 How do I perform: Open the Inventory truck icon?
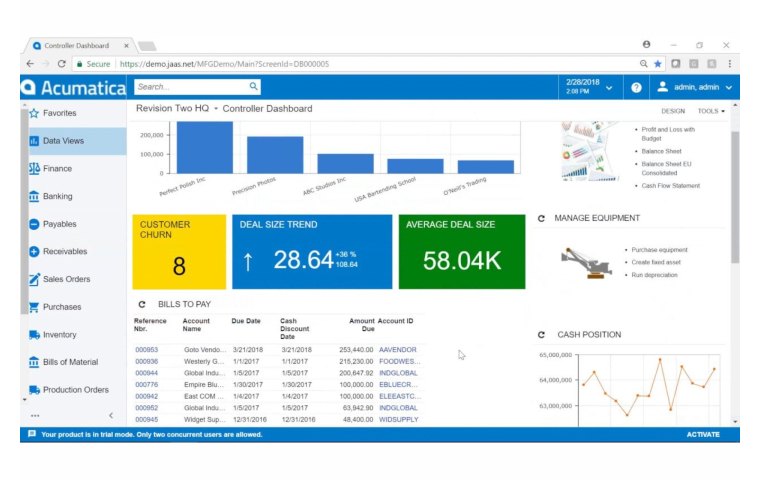coord(34,335)
